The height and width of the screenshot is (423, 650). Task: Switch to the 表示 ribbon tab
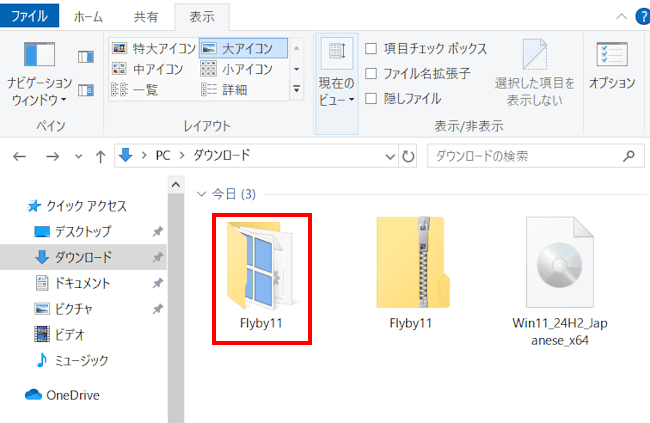[202, 17]
